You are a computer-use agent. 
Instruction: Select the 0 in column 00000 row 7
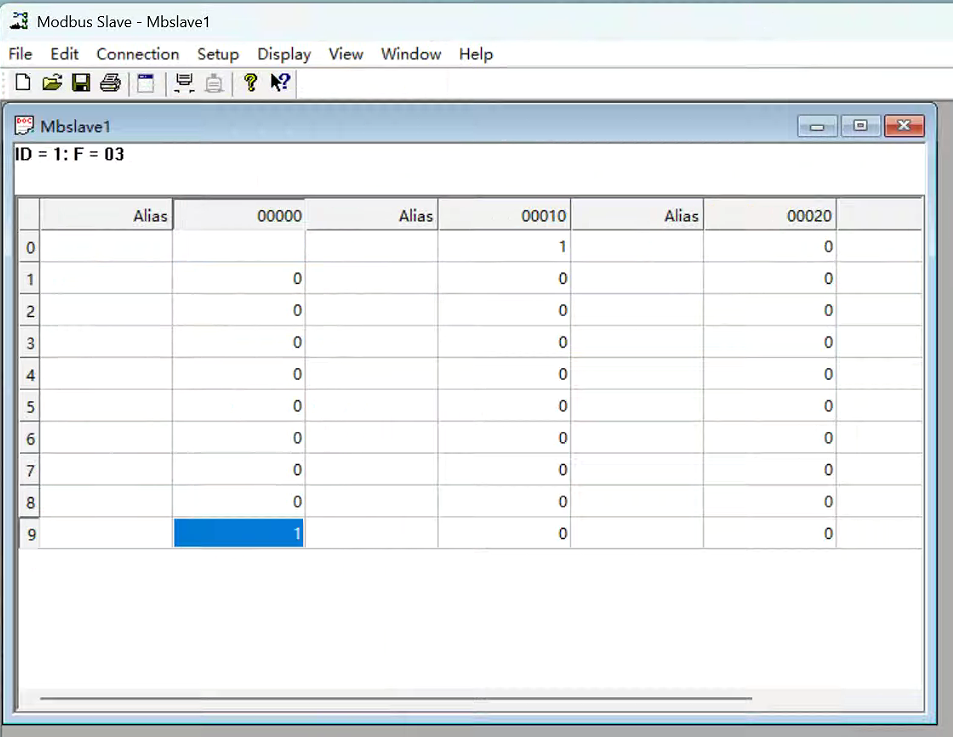pos(239,470)
